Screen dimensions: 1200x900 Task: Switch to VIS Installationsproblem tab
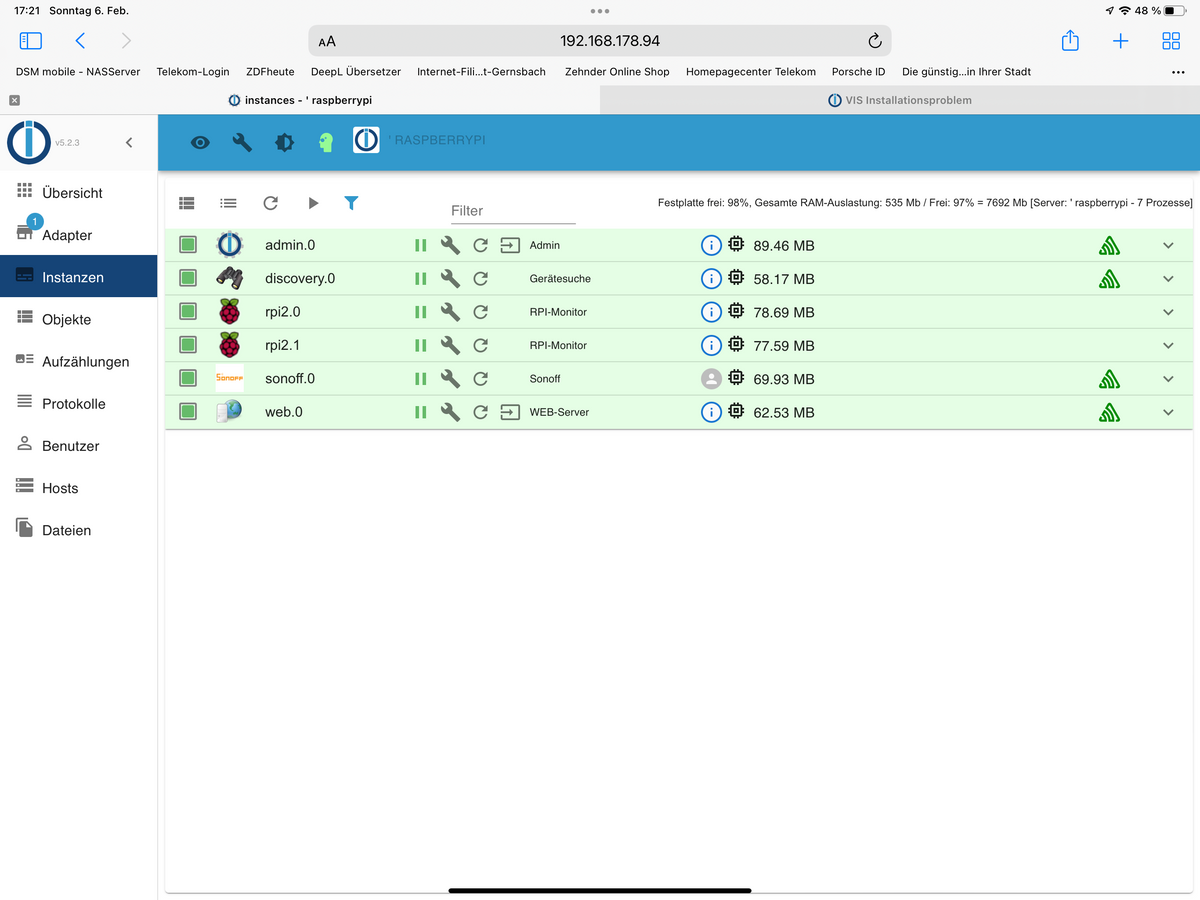900,100
